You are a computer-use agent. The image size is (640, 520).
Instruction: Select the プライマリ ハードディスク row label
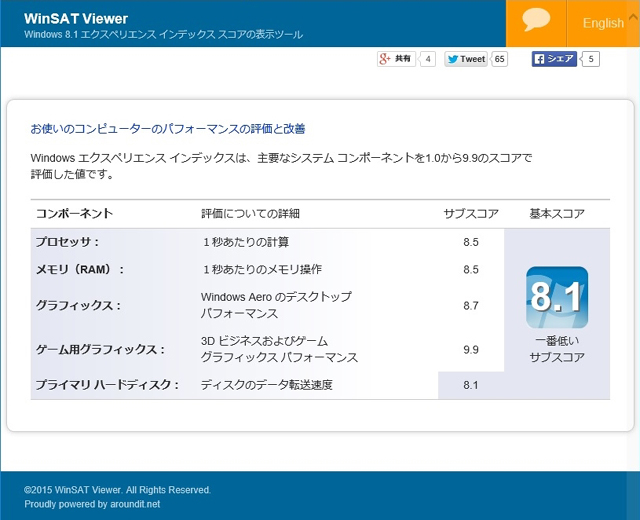click(x=107, y=385)
